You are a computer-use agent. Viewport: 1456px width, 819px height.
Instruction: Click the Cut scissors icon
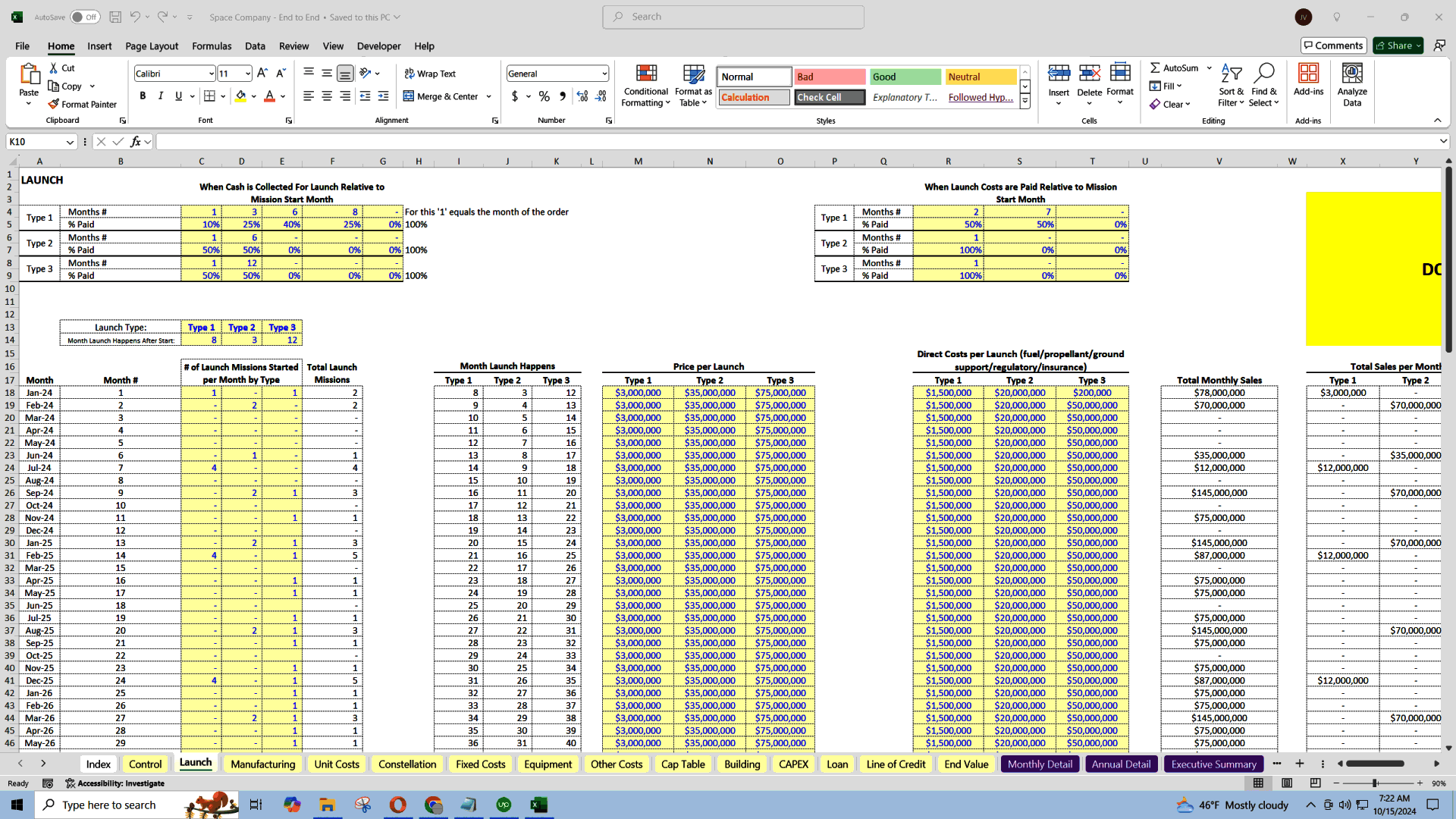[x=55, y=67]
